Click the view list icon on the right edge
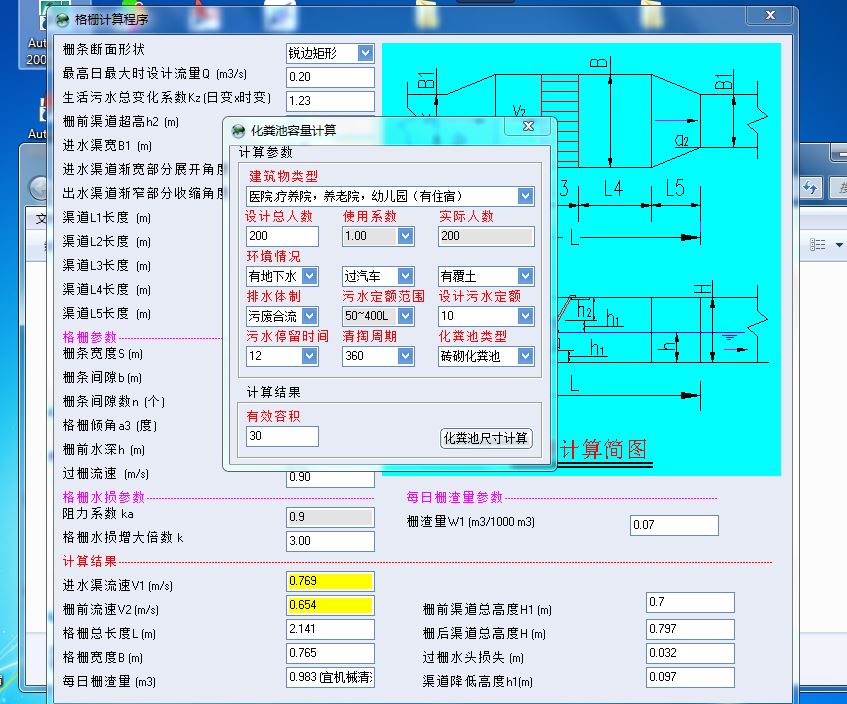847x704 pixels. pos(817,244)
